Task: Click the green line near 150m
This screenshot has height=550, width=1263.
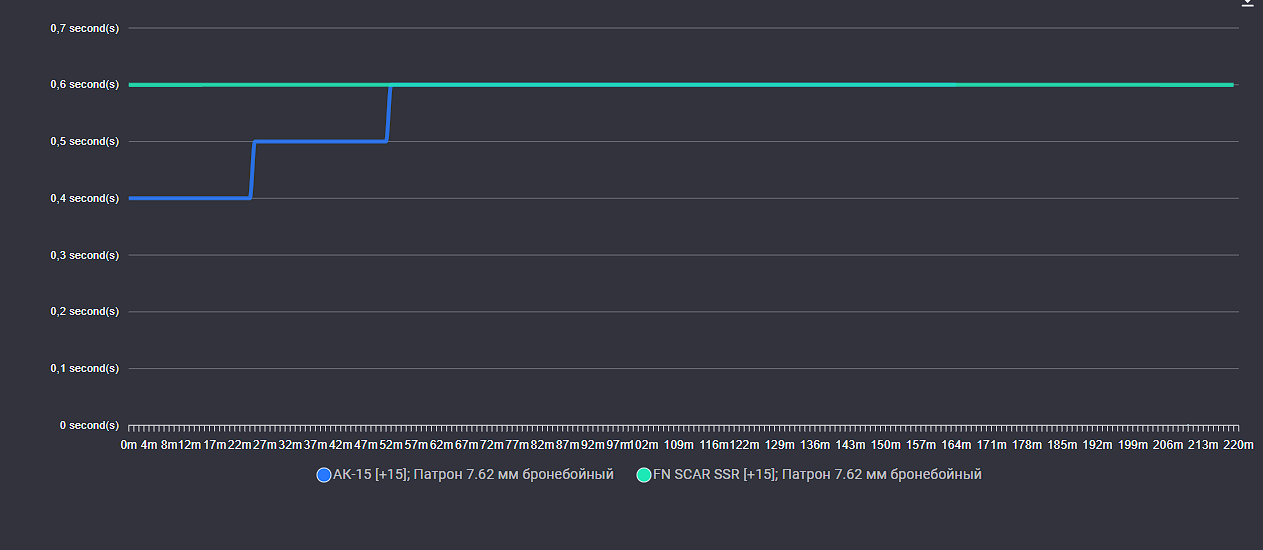Action: (885, 85)
